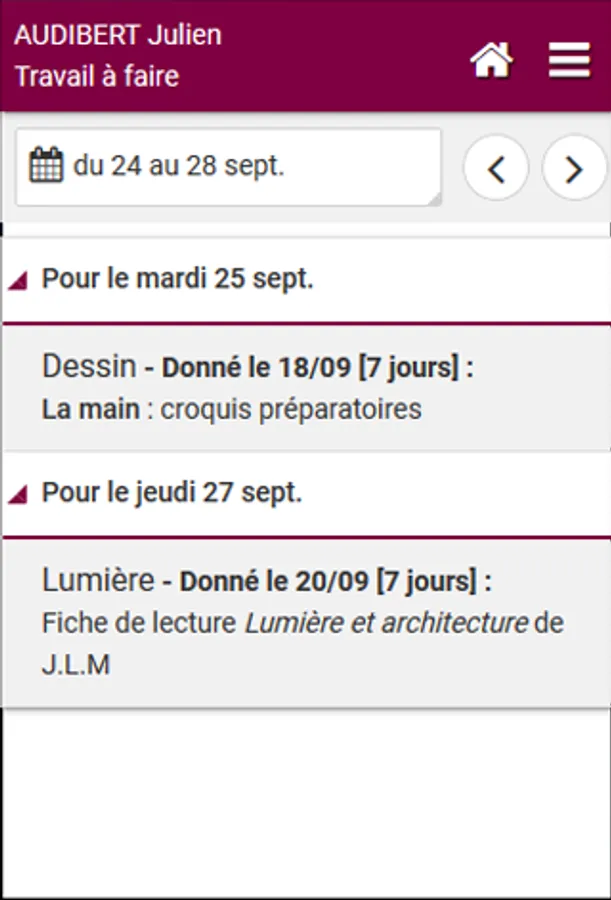611x900 pixels.
Task: Go to the home page icon
Action: pyautogui.click(x=491, y=61)
